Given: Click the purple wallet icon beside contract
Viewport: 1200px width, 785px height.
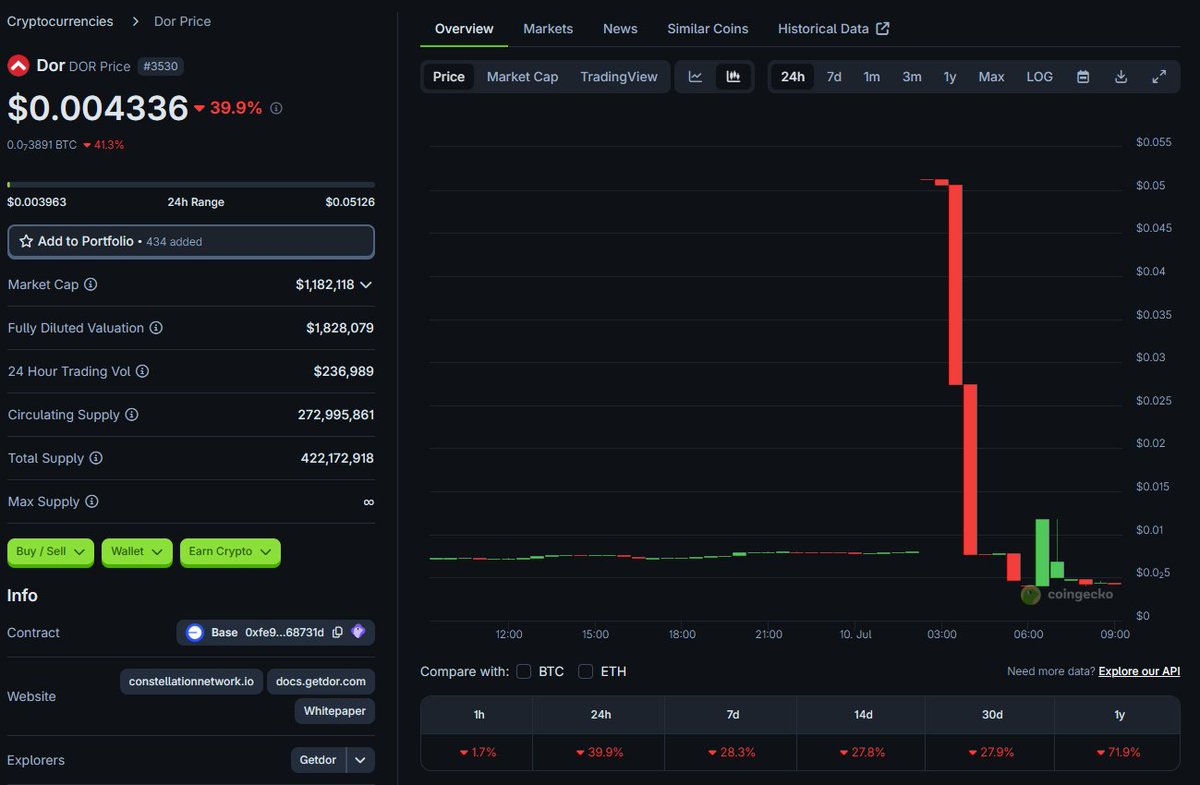Looking at the screenshot, I should 358,632.
